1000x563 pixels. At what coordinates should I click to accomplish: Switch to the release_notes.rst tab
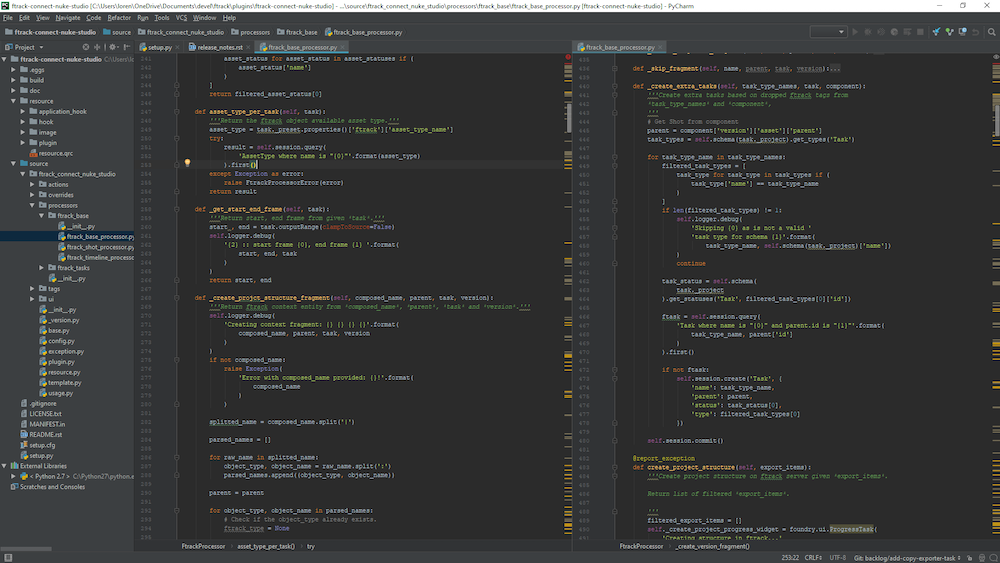220,47
